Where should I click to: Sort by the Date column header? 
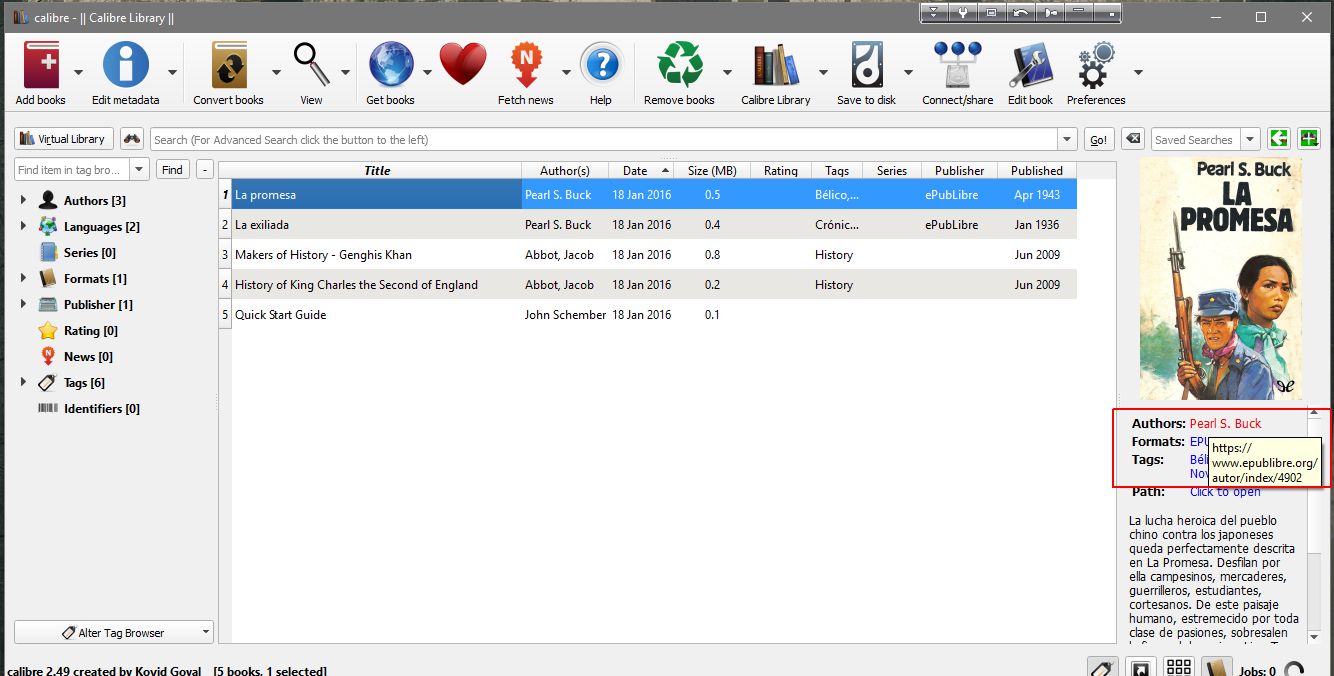click(x=641, y=170)
